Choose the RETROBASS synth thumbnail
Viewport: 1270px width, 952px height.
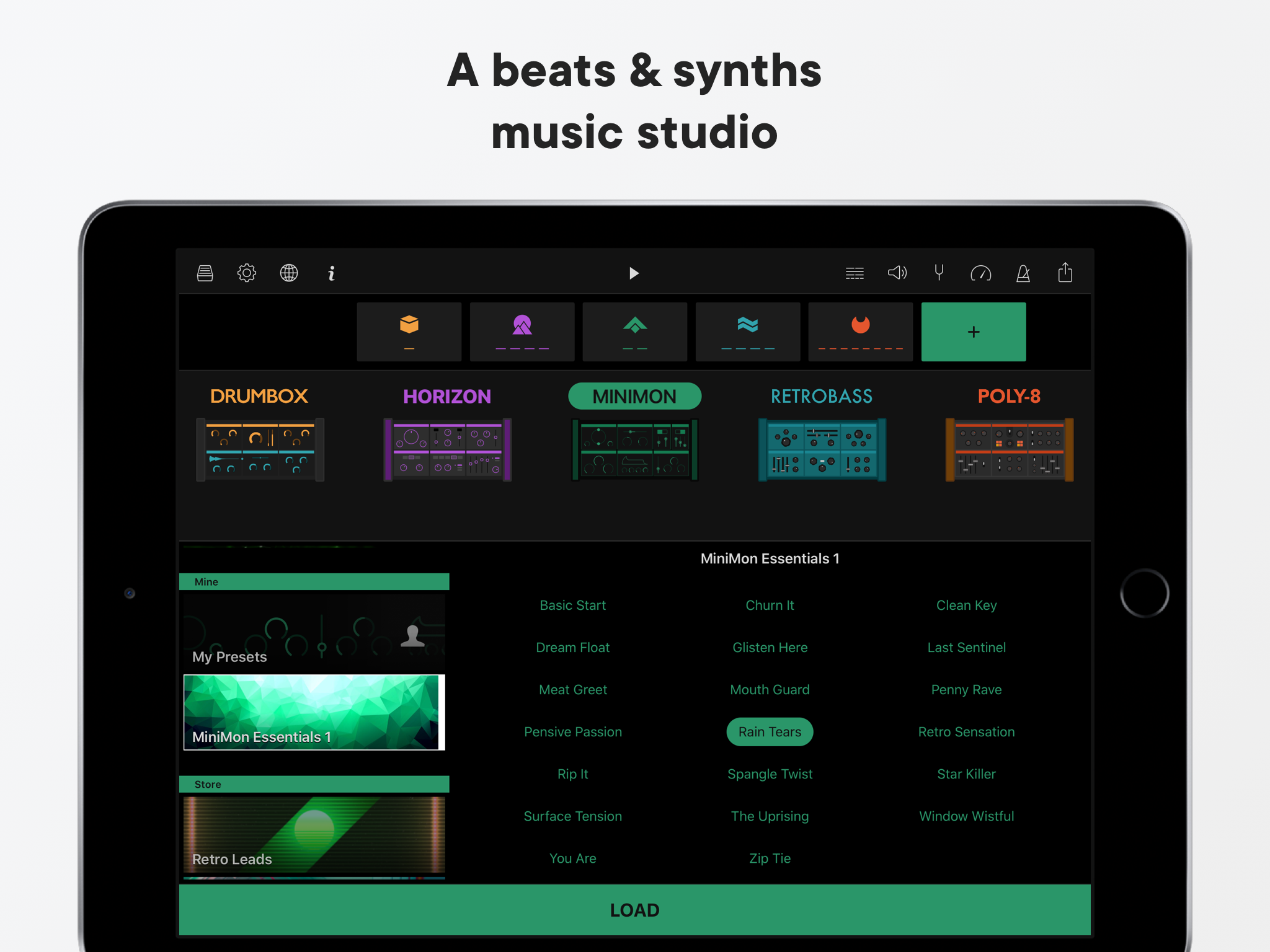pyautogui.click(x=822, y=449)
